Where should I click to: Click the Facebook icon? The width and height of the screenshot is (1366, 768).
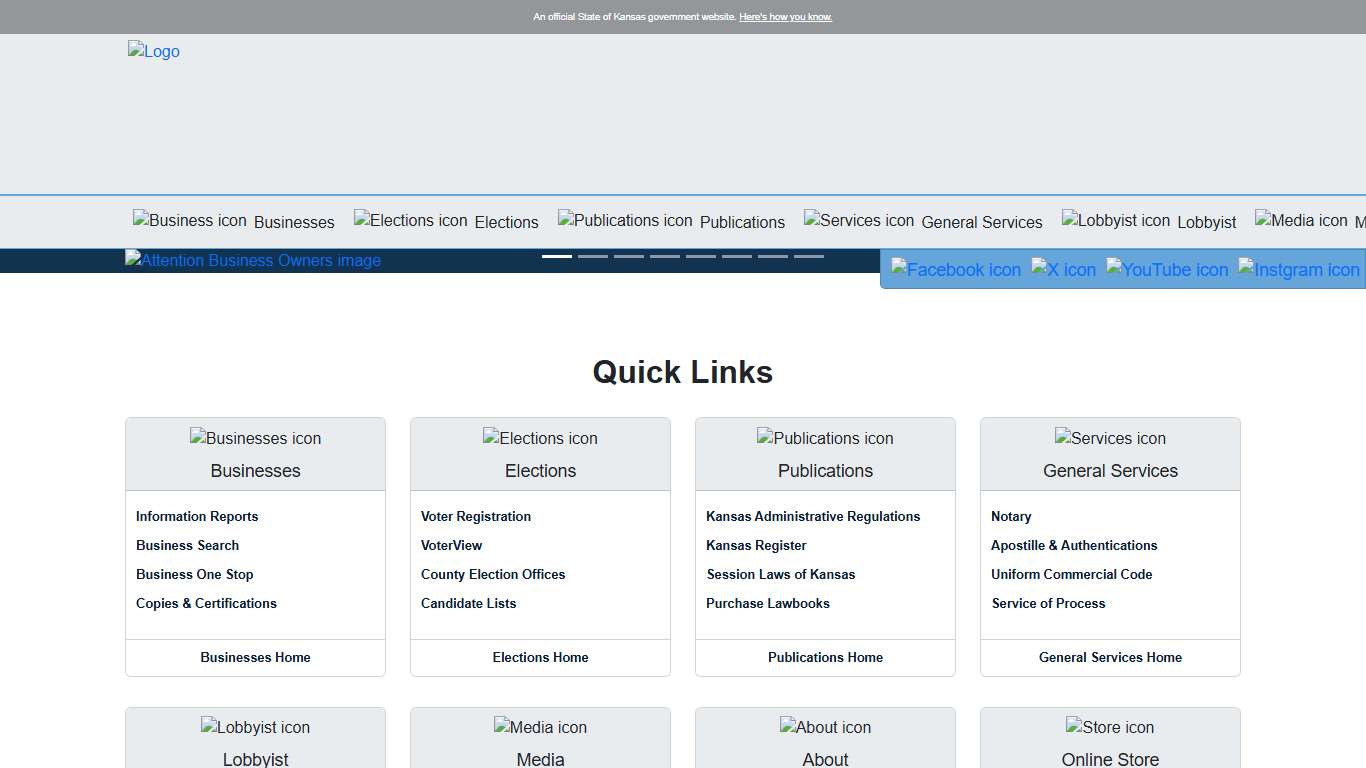pos(956,270)
